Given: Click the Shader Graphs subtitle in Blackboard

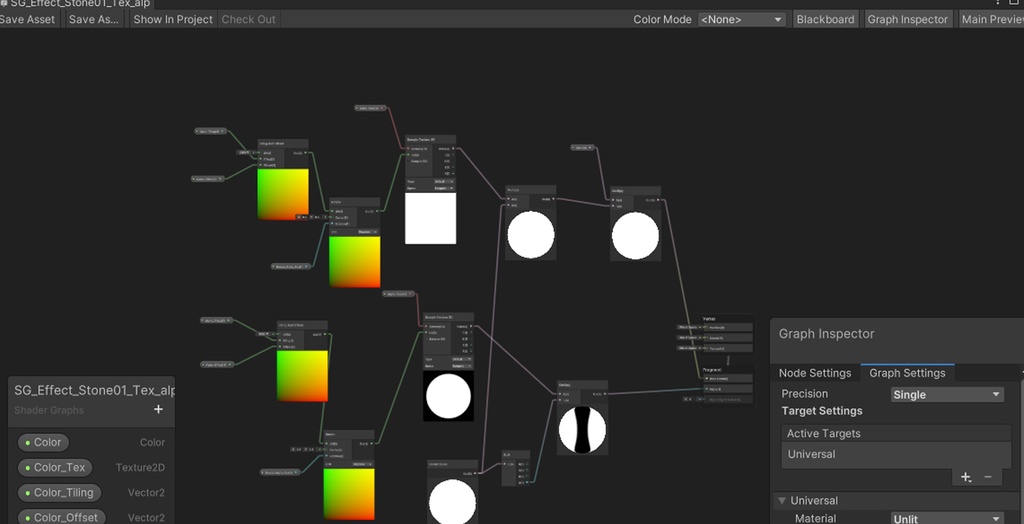Looking at the screenshot, I should coord(49,410).
